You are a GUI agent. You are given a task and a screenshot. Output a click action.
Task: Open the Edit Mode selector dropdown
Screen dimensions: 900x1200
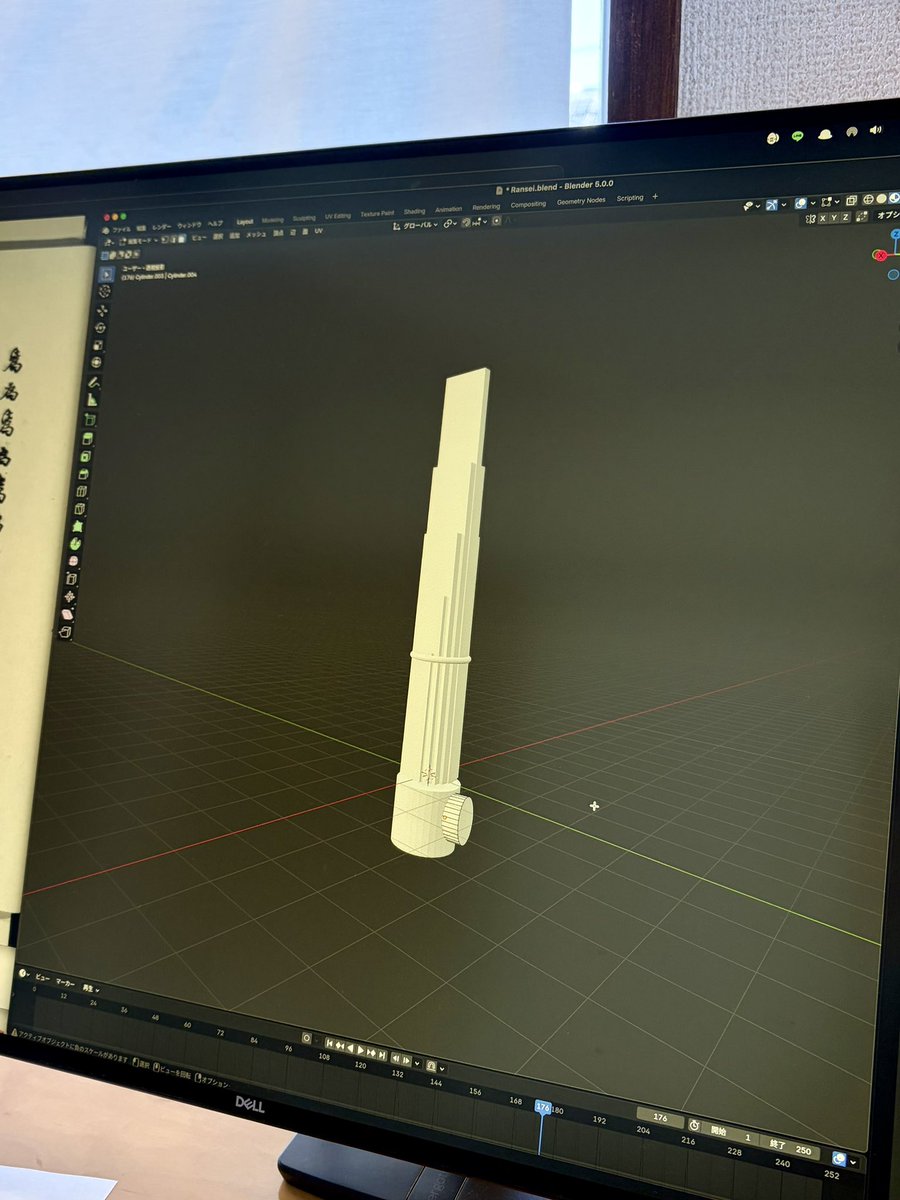[x=139, y=240]
